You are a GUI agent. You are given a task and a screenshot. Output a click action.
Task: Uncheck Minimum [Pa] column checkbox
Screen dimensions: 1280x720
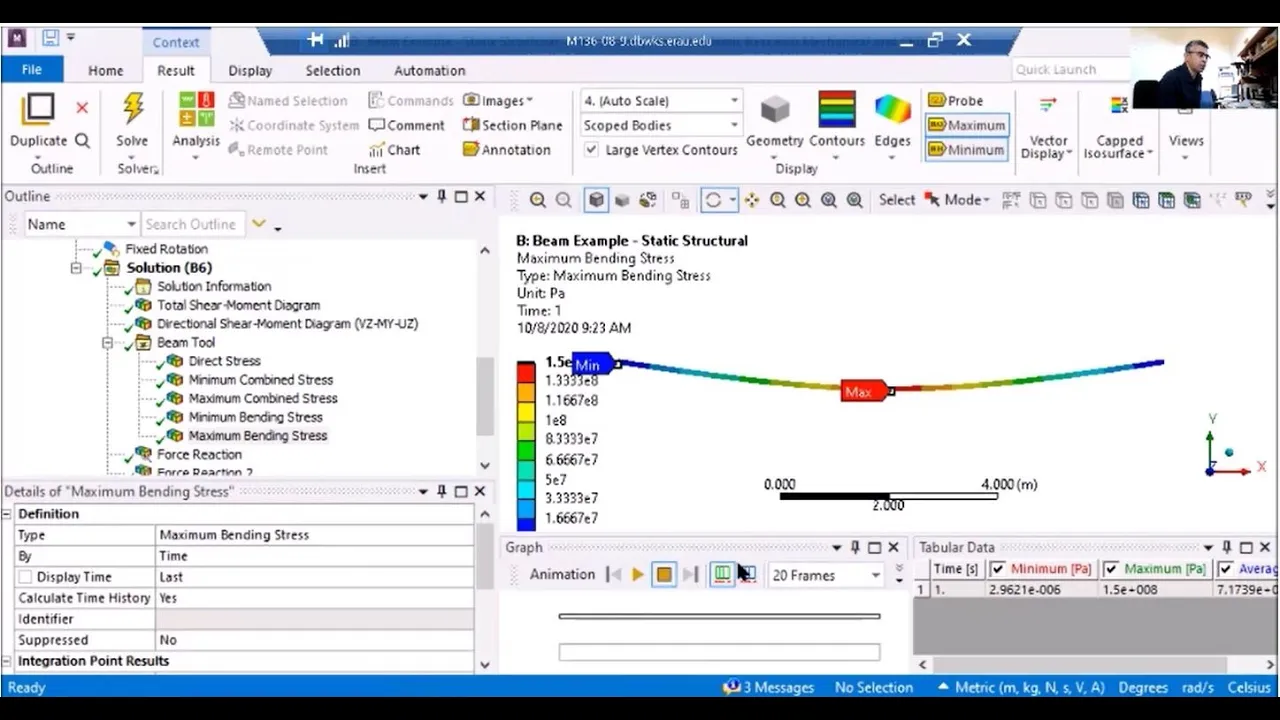pos(997,569)
